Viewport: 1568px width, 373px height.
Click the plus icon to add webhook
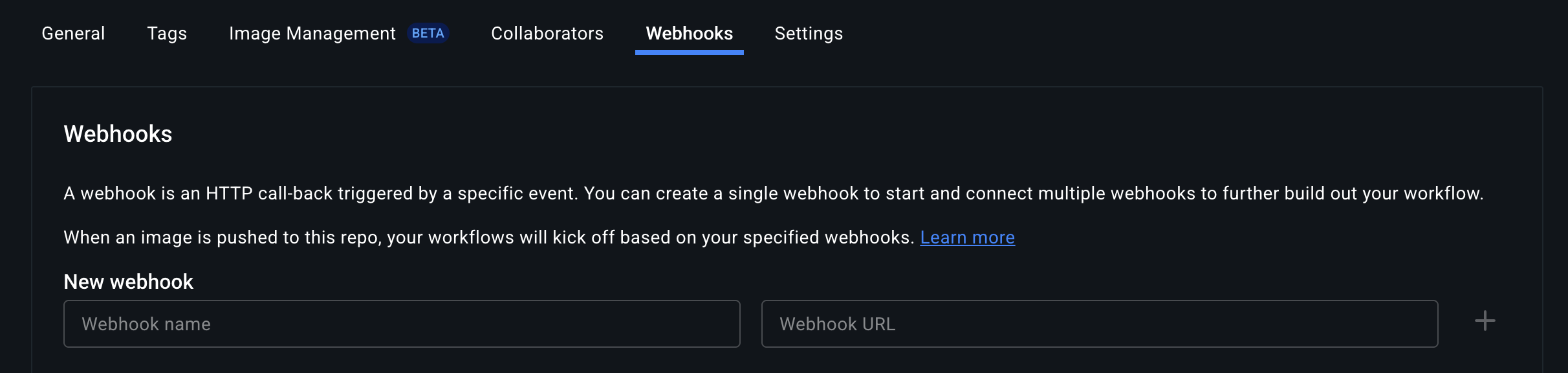coord(1484,320)
